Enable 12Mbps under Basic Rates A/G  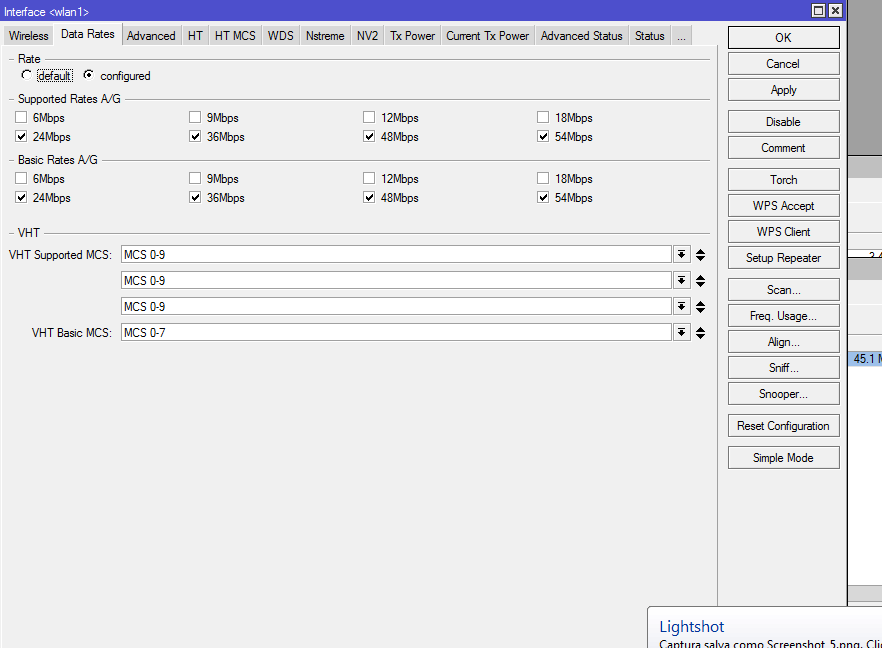coord(369,178)
